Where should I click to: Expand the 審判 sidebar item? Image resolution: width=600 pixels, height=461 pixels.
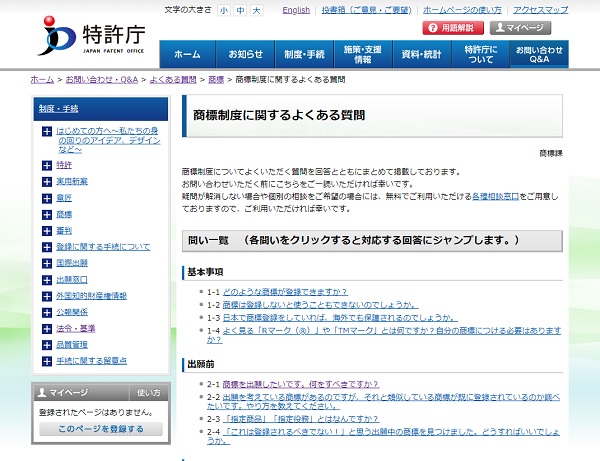[x=47, y=231]
